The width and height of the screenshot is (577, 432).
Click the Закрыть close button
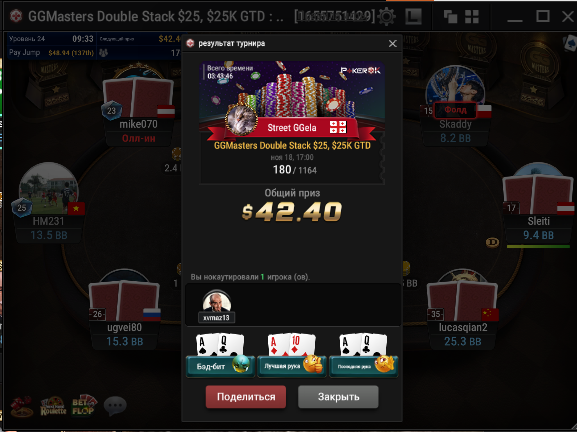tap(338, 397)
